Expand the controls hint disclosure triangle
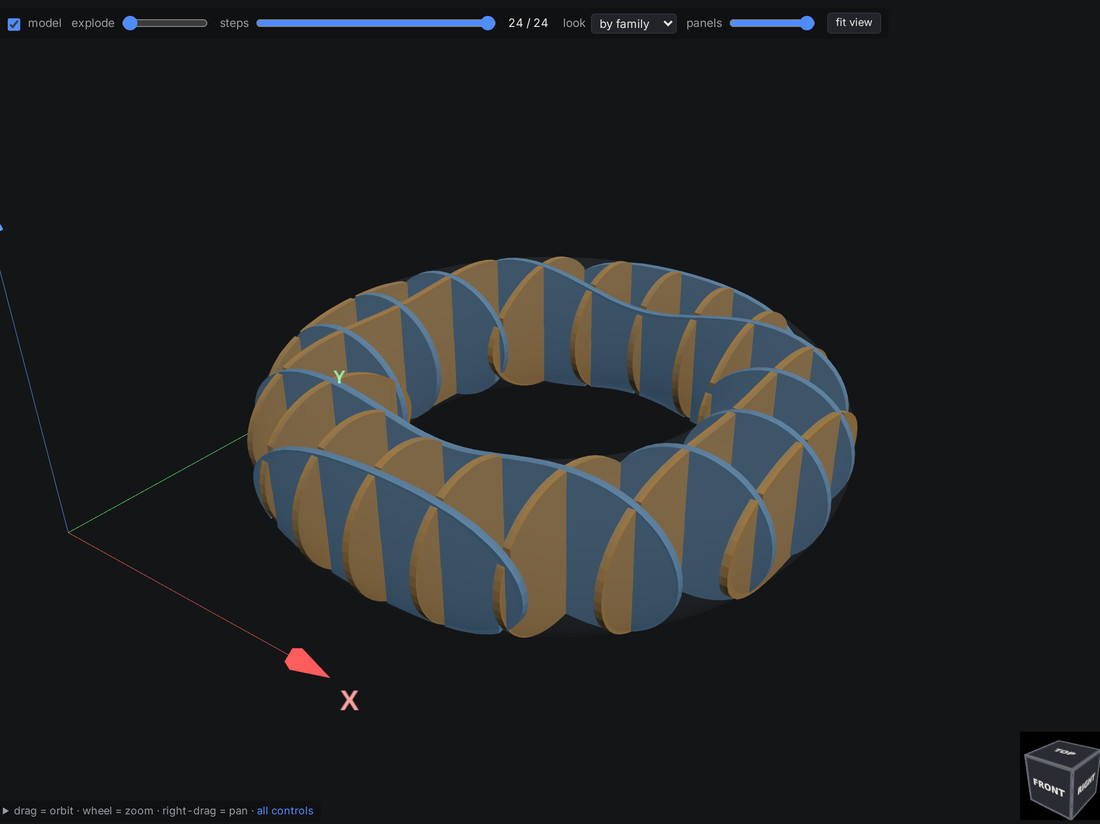 pos(6,811)
